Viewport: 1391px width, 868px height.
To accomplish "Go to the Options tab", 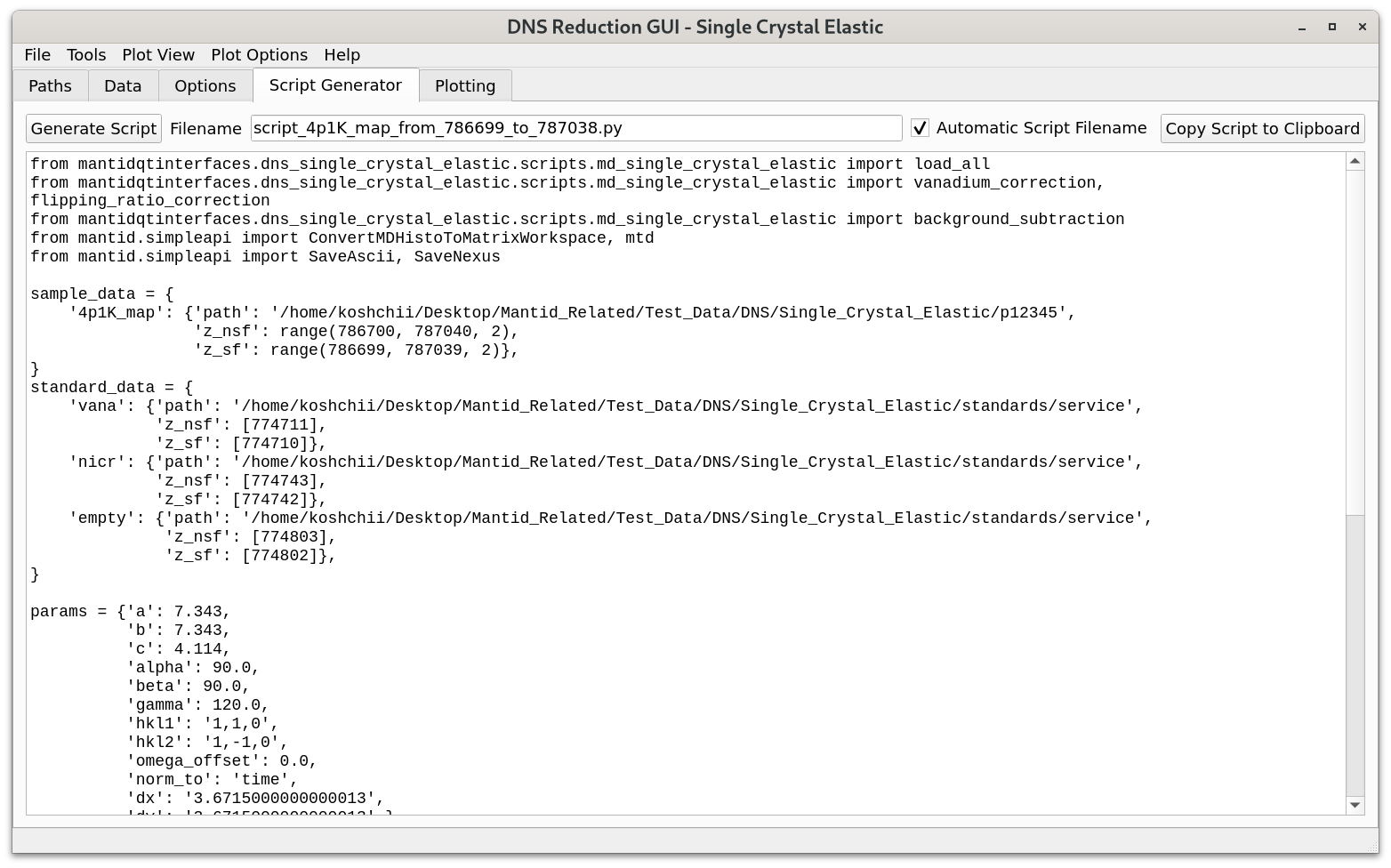I will tap(205, 86).
